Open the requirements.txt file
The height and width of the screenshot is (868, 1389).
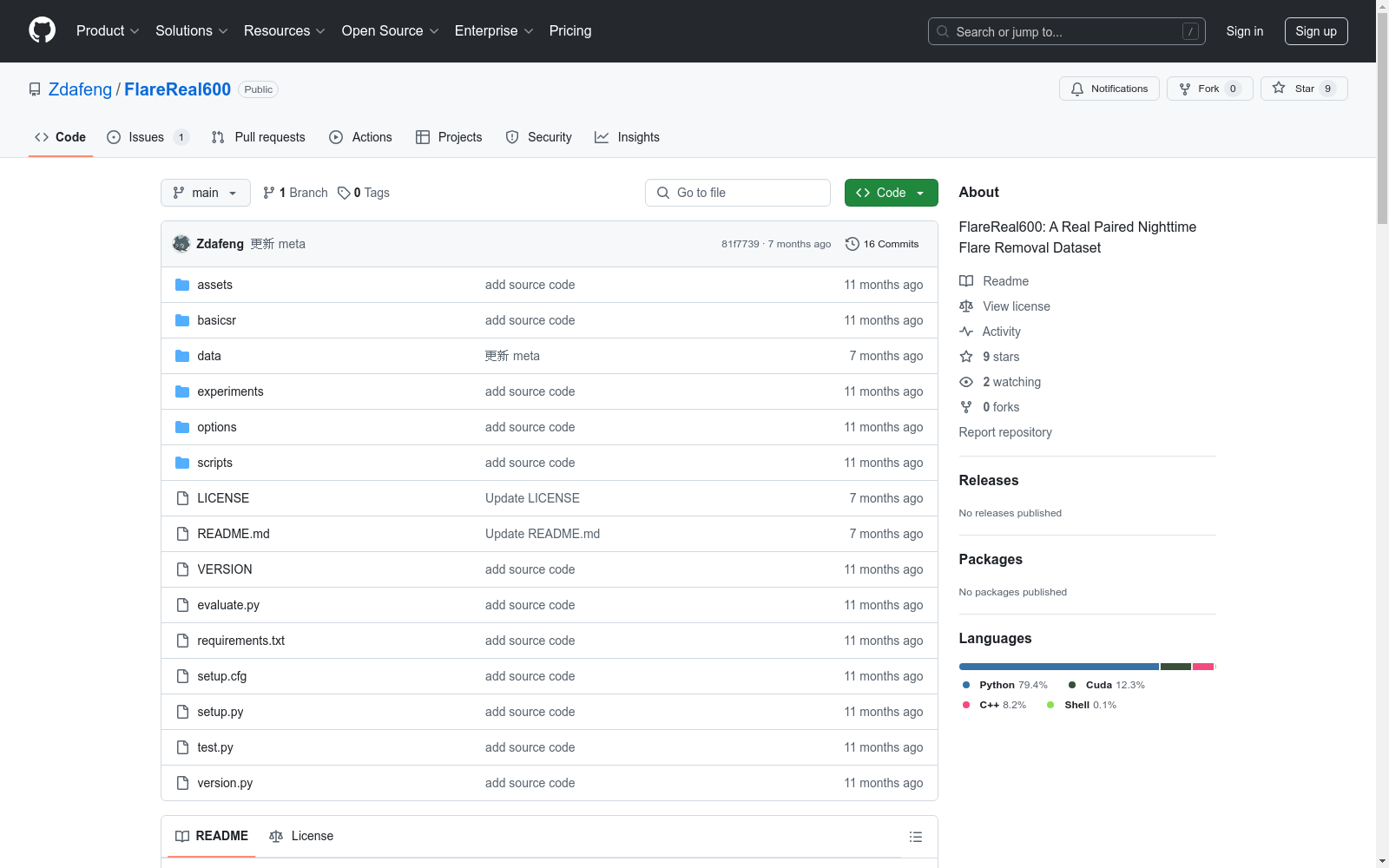241,641
